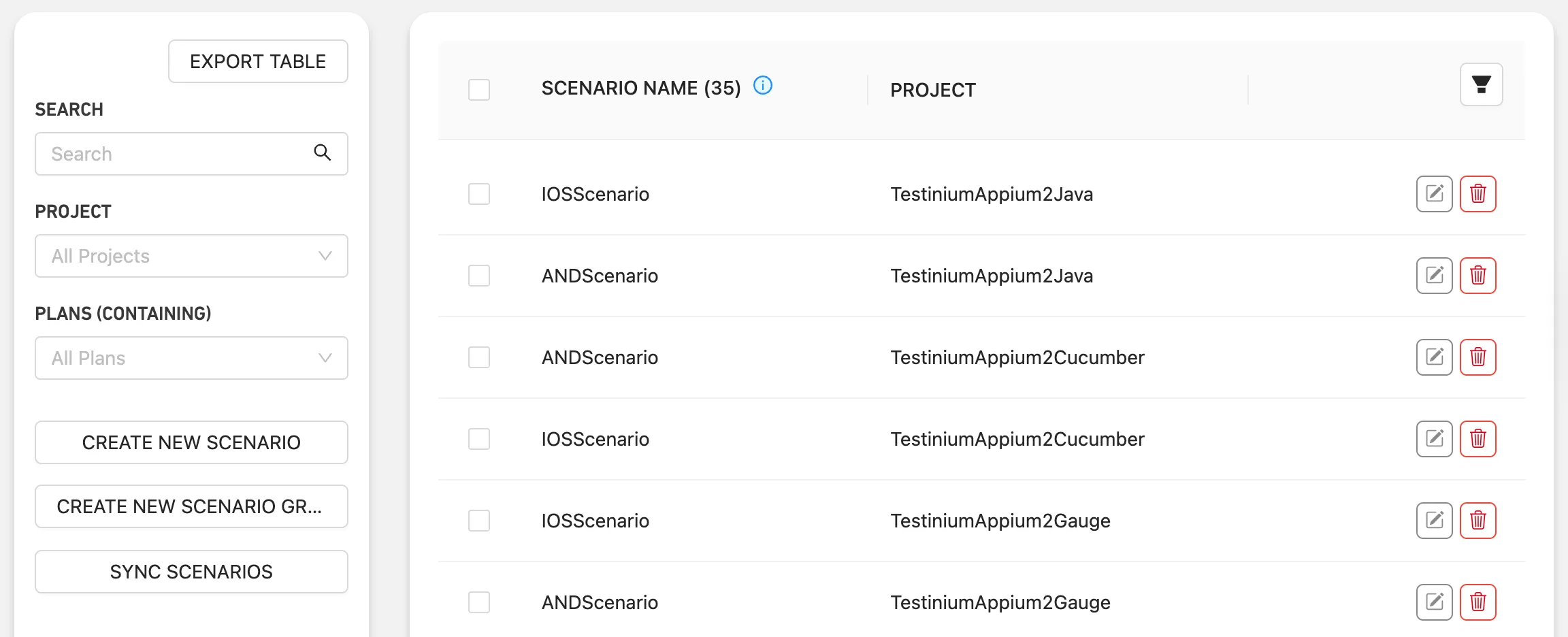Edit IOSScenario in TestiniumAppium2Gauge
The image size is (1568, 637).
tap(1434, 521)
